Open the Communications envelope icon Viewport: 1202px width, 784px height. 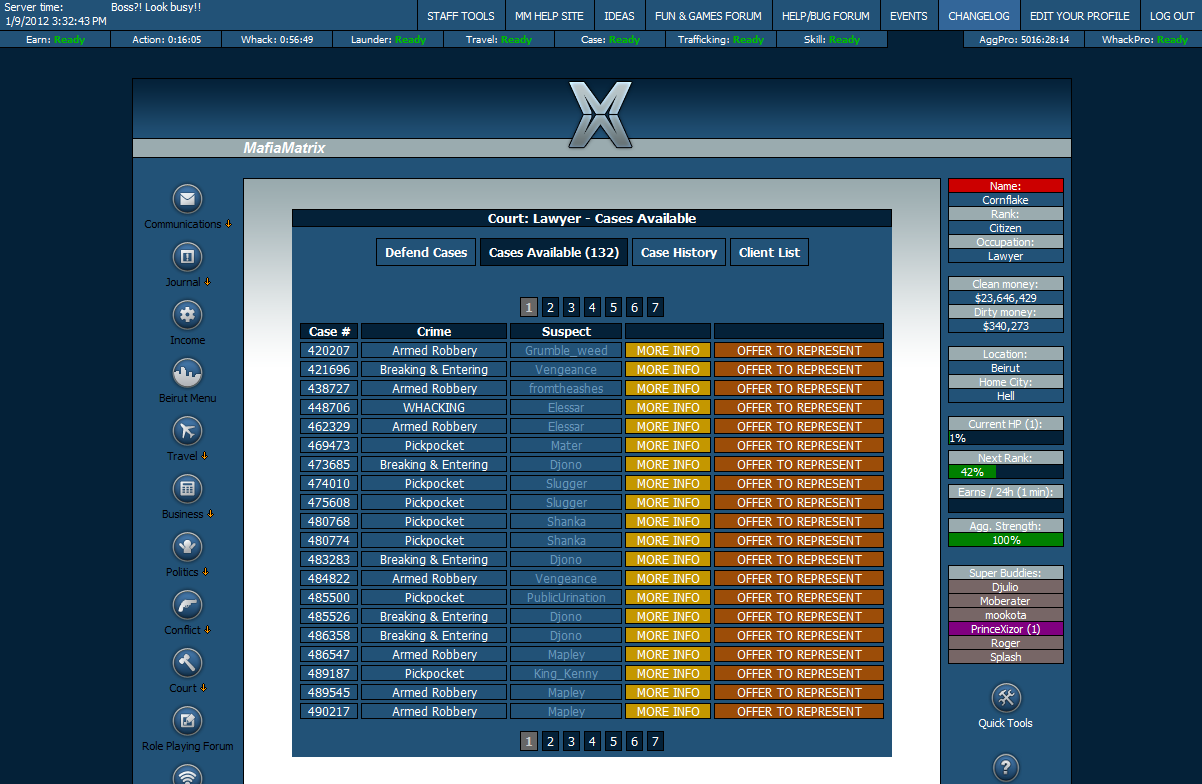pos(187,199)
